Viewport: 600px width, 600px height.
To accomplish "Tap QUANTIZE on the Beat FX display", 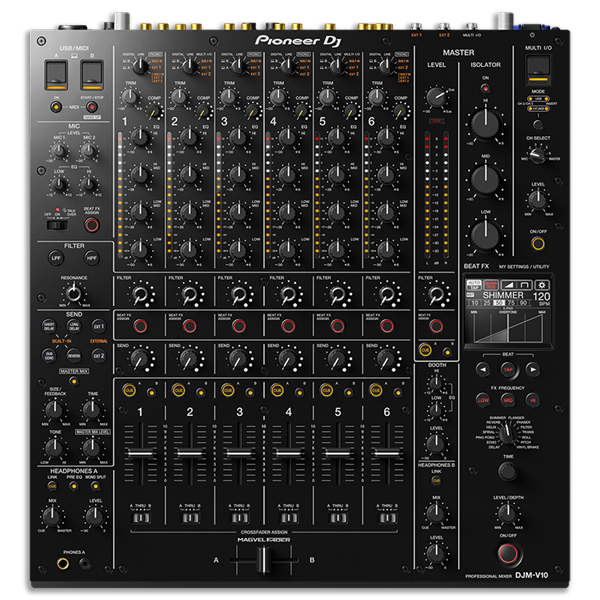I will (491, 285).
